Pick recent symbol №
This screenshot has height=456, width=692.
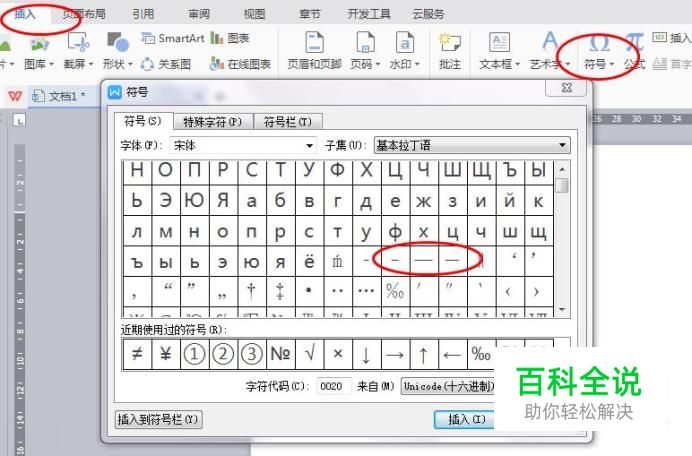[x=280, y=354]
